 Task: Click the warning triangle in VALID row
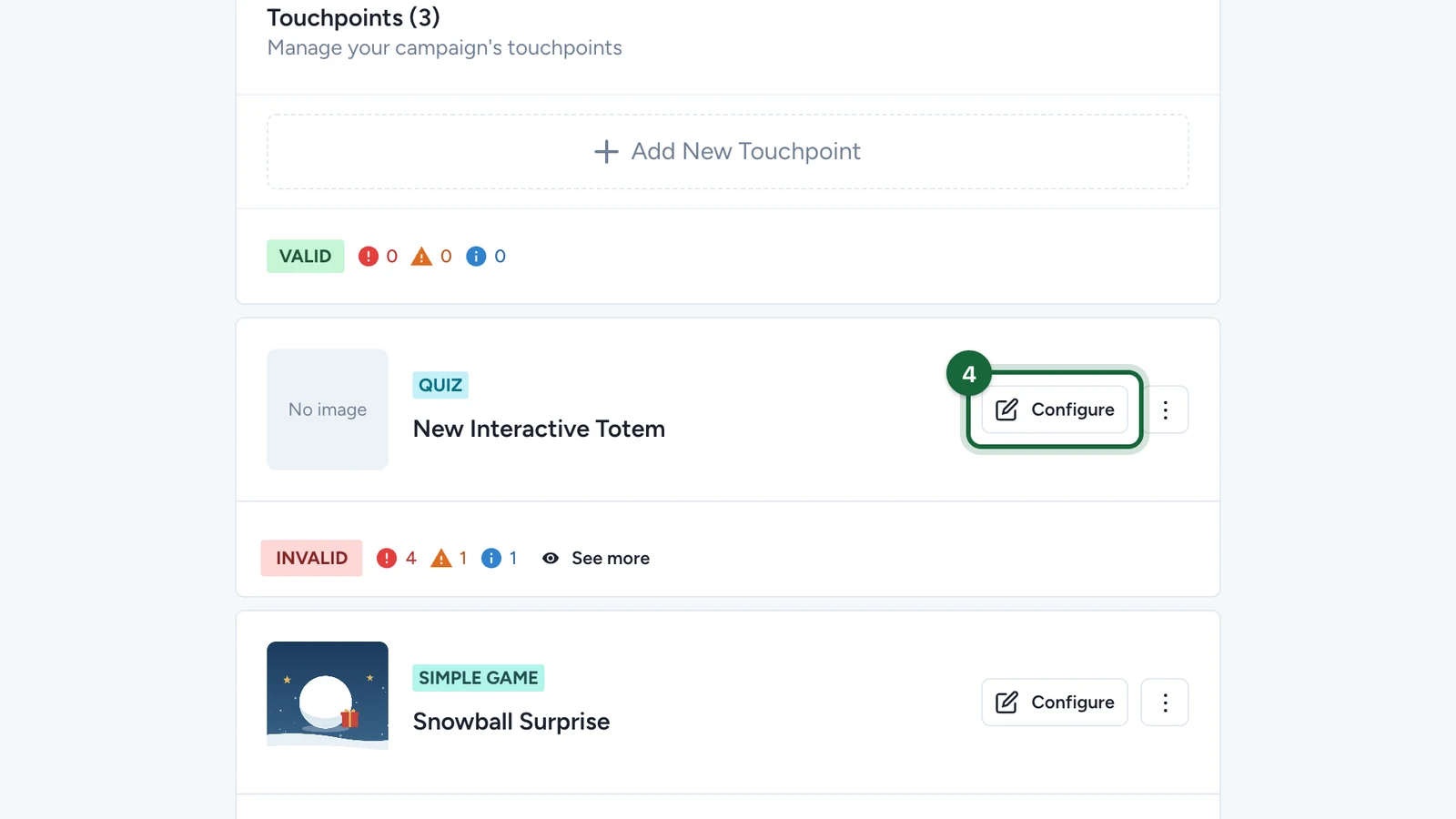tap(421, 257)
